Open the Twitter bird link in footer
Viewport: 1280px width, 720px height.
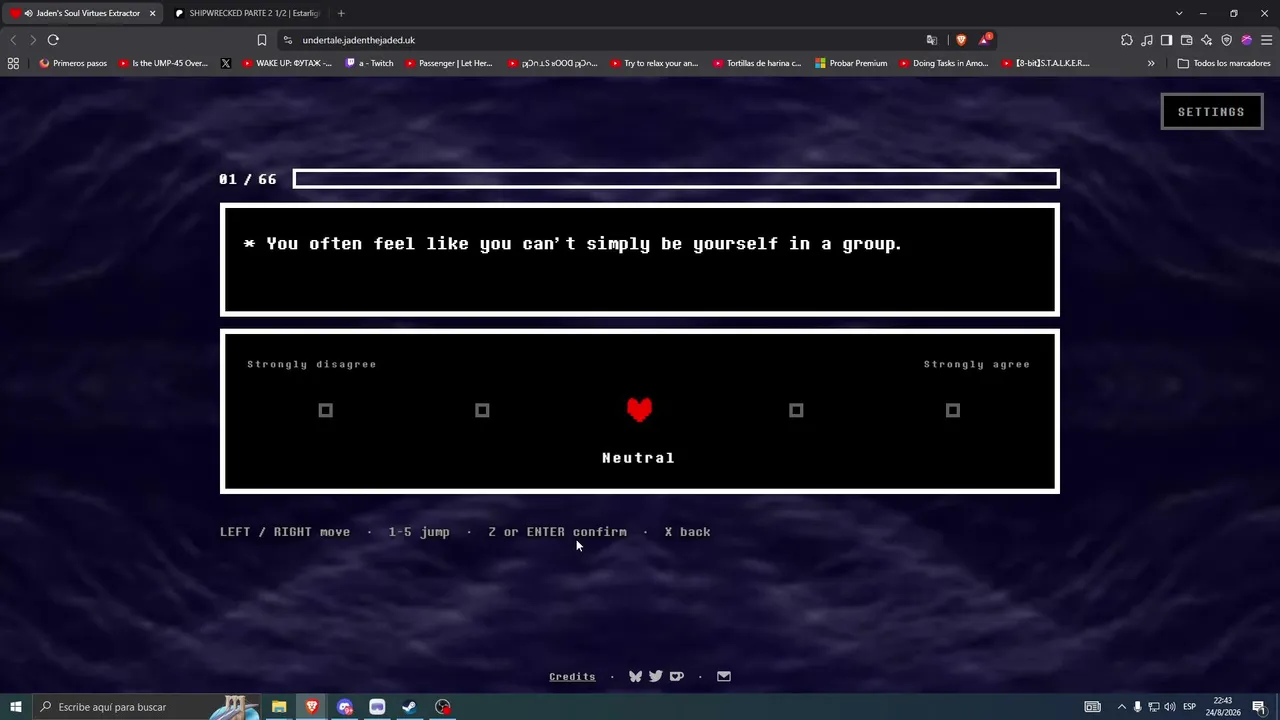[x=655, y=676]
